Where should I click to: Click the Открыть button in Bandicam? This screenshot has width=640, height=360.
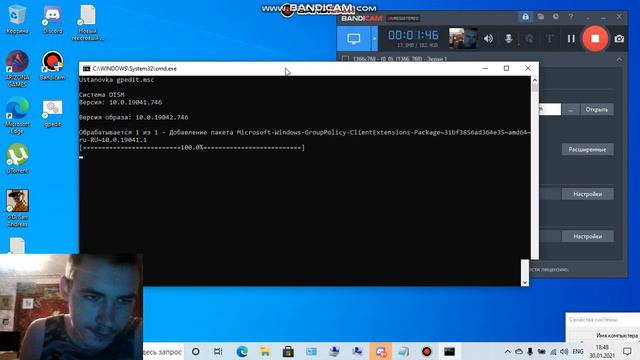pyautogui.click(x=596, y=109)
